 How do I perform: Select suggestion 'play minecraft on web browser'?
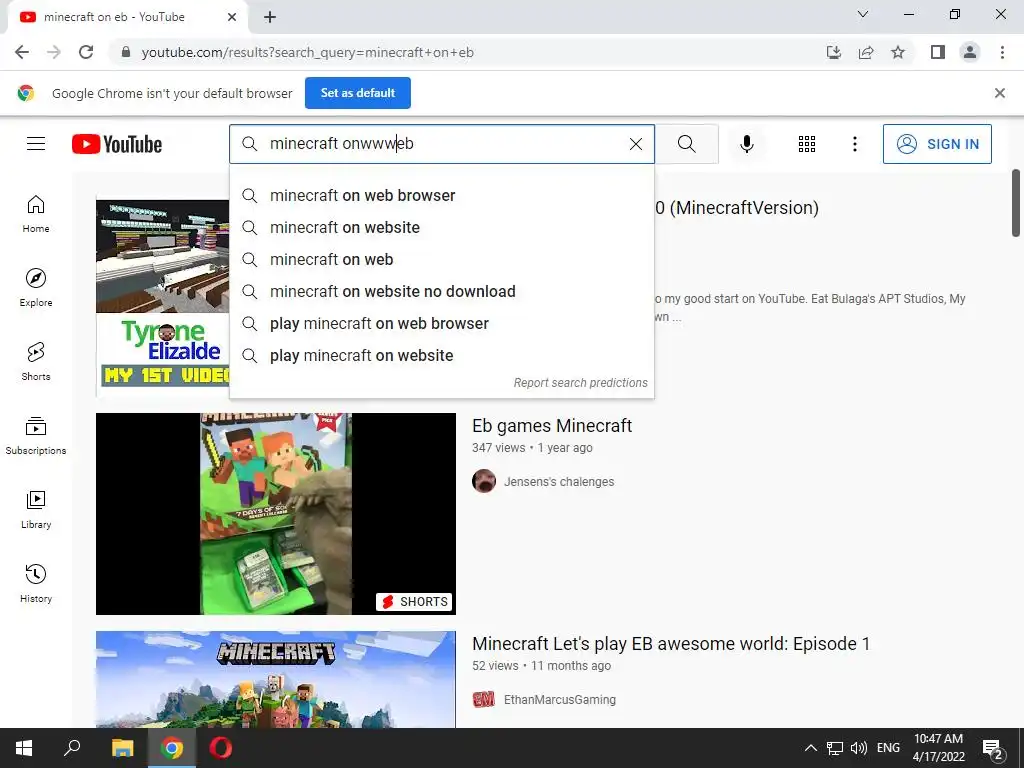(x=441, y=323)
